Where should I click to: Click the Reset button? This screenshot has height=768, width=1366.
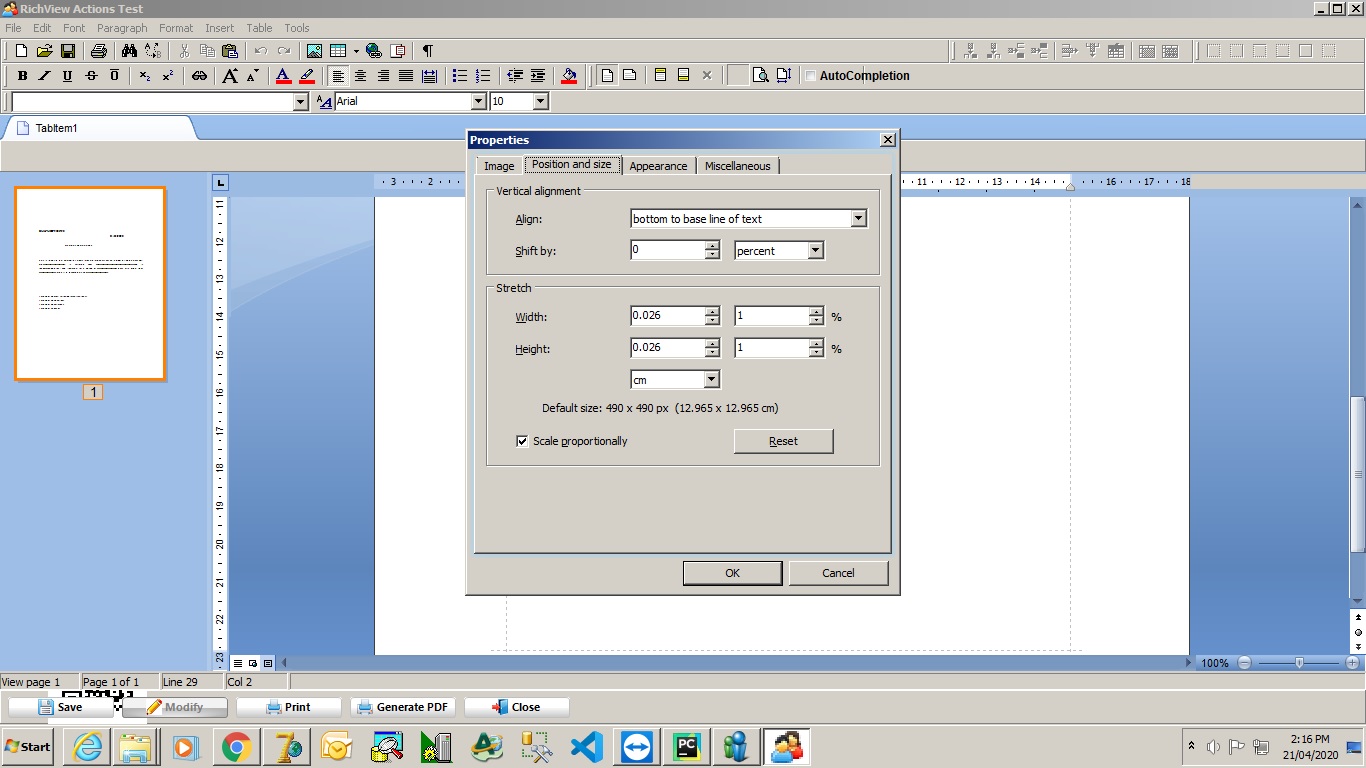pos(783,441)
